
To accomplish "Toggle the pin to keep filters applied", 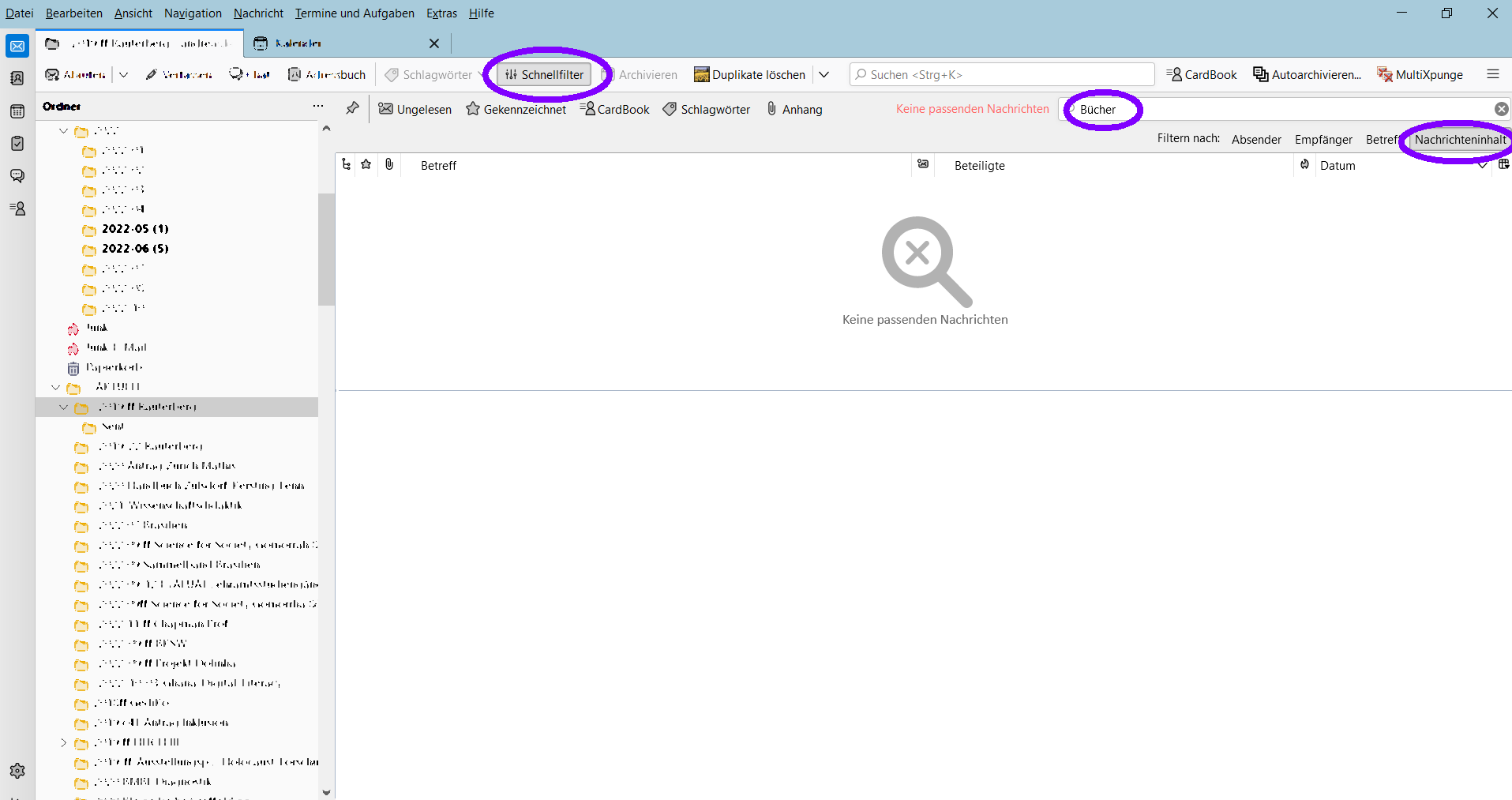I will point(353,108).
